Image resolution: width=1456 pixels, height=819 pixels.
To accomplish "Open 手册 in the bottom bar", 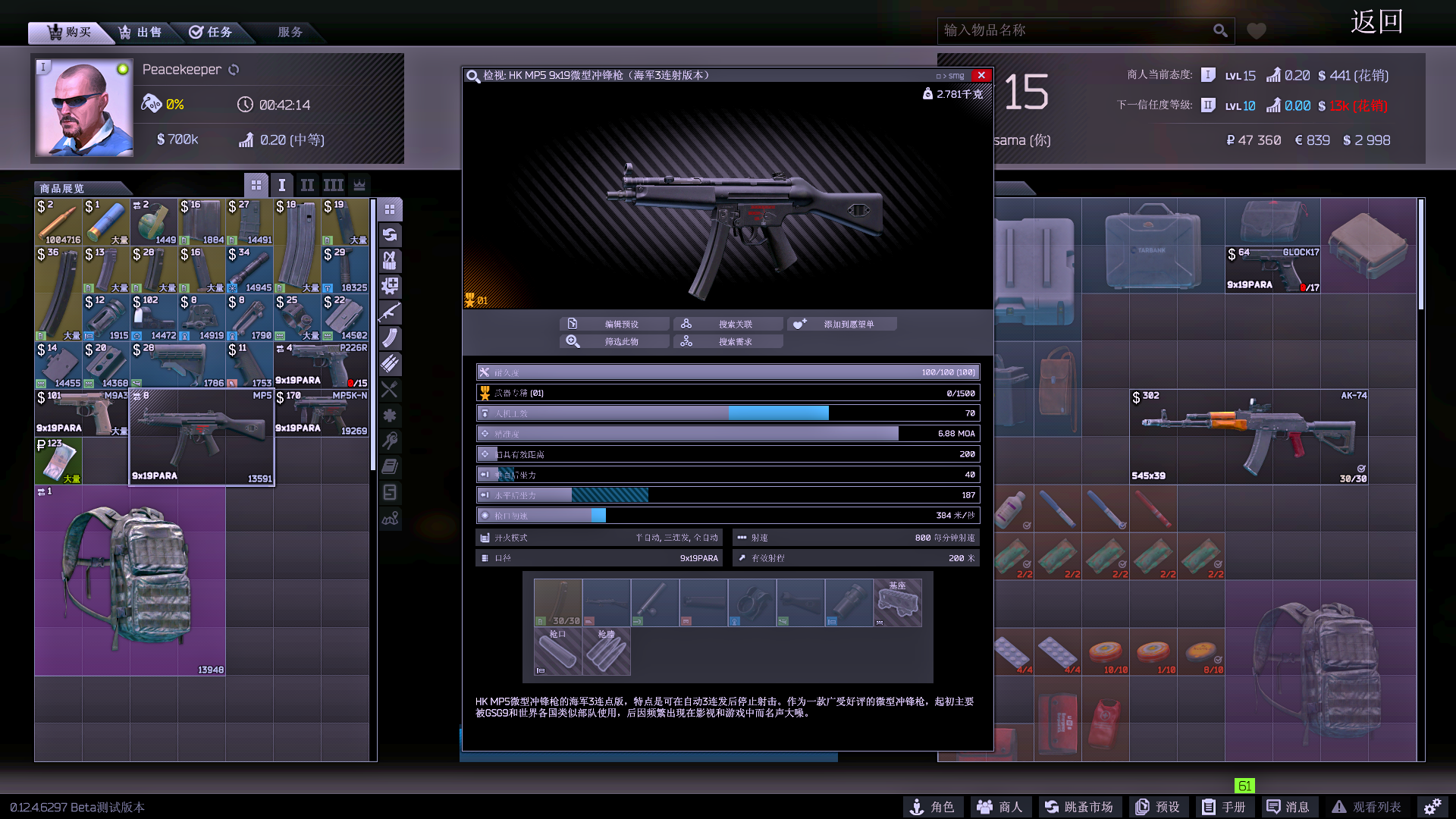I will [x=1225, y=807].
